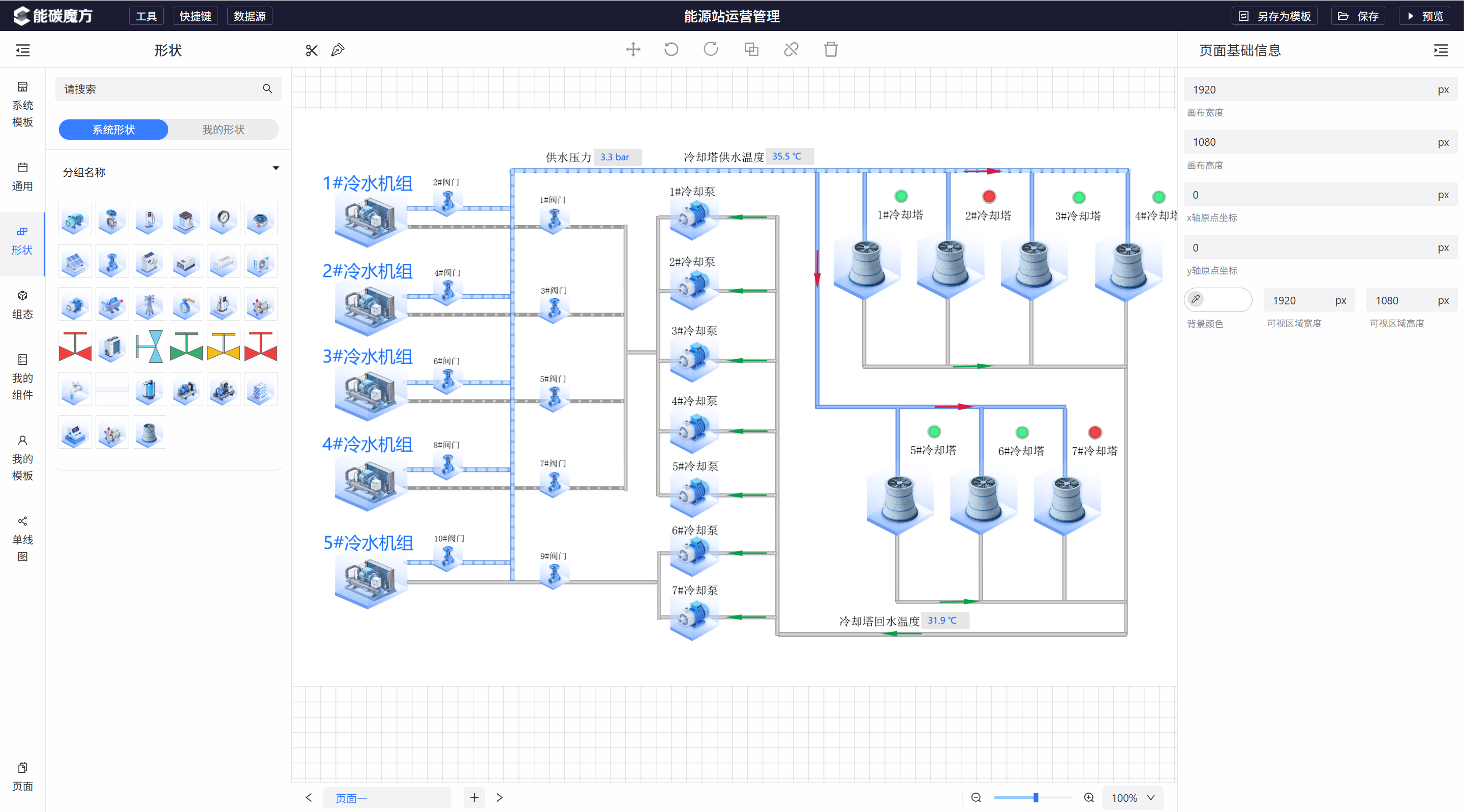Click the trash delete icon
This screenshot has width=1464, height=812.
click(831, 49)
